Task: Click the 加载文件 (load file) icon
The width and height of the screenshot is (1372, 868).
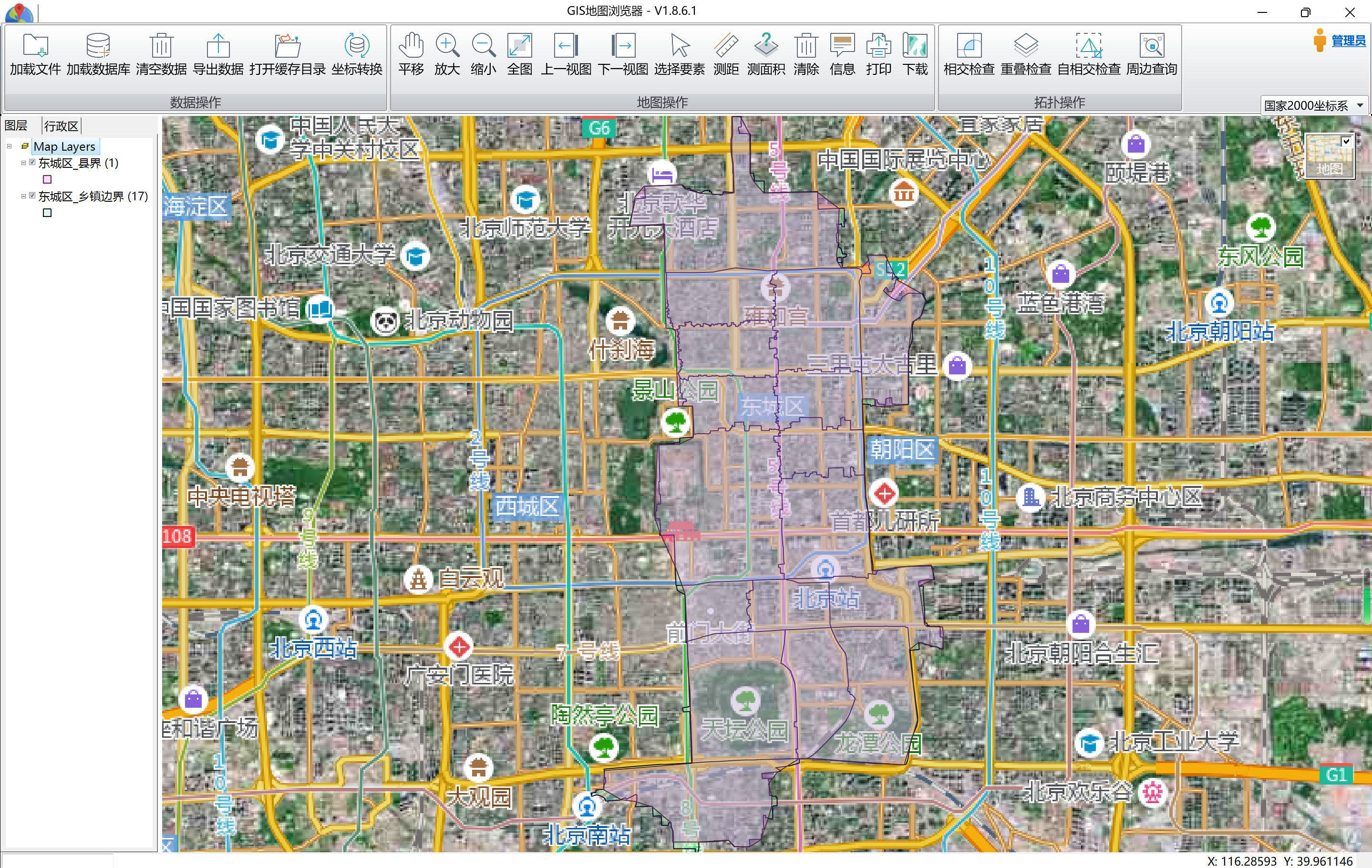Action: pyautogui.click(x=35, y=46)
